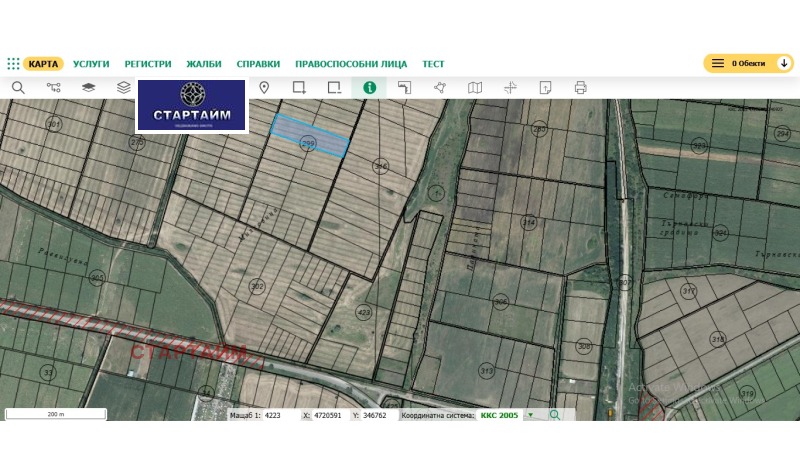800x449 pixels.
Task: Click parcel label 314 on map
Action: [x=529, y=222]
